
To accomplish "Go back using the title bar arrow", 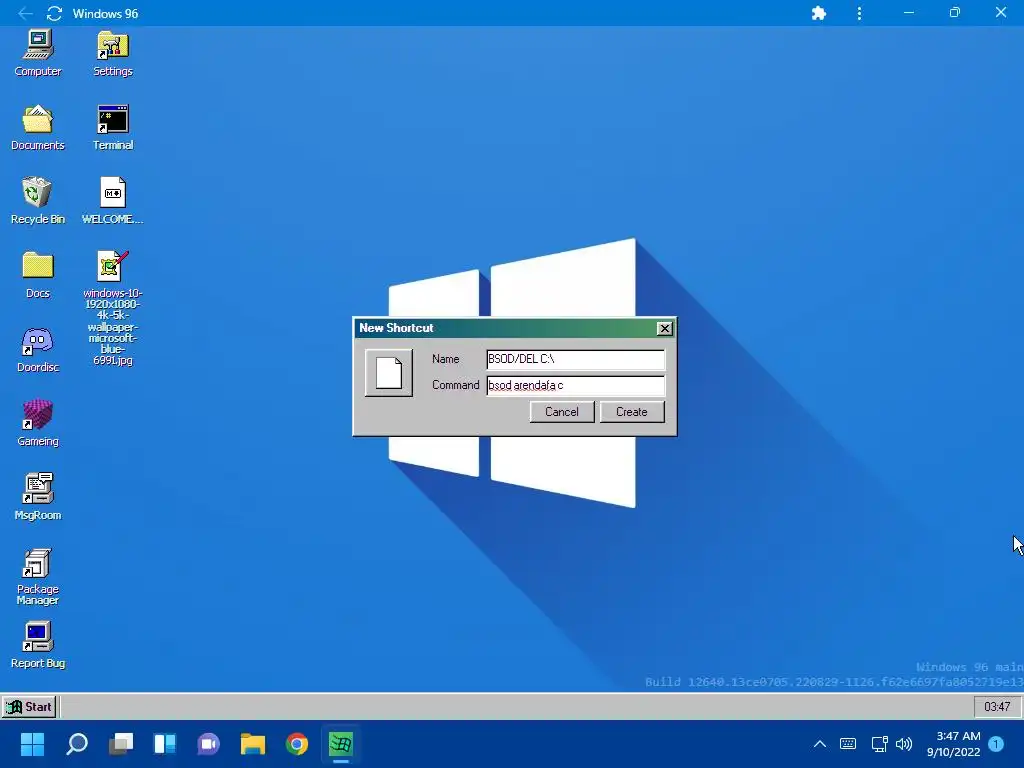I will point(25,13).
